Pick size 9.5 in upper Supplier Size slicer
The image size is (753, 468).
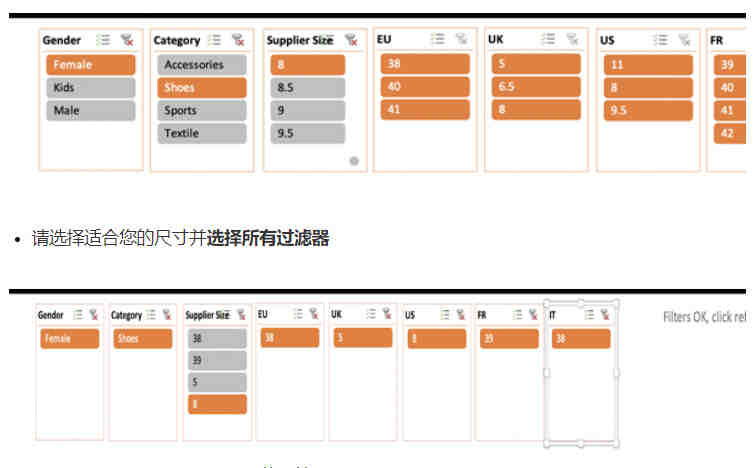(308, 133)
